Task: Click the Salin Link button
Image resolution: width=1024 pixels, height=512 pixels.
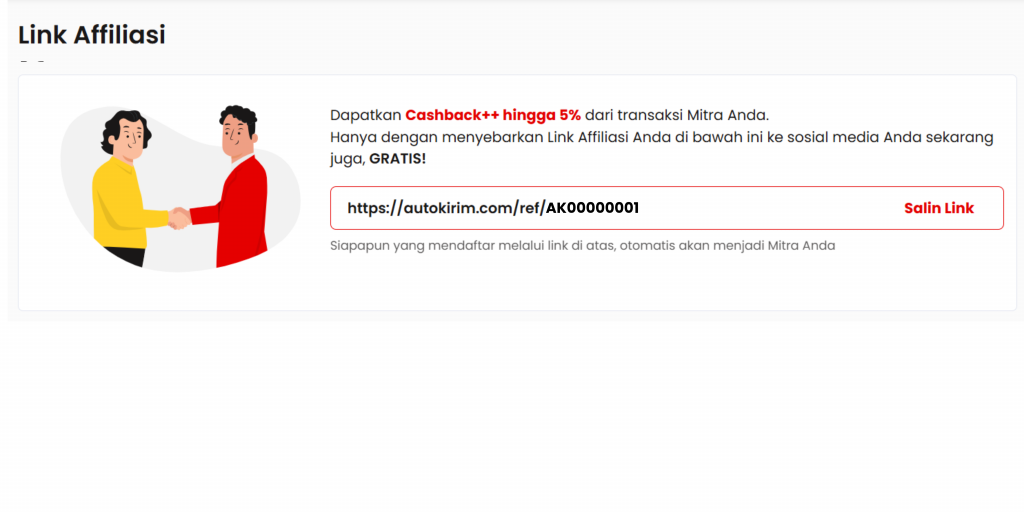Action: (x=938, y=208)
